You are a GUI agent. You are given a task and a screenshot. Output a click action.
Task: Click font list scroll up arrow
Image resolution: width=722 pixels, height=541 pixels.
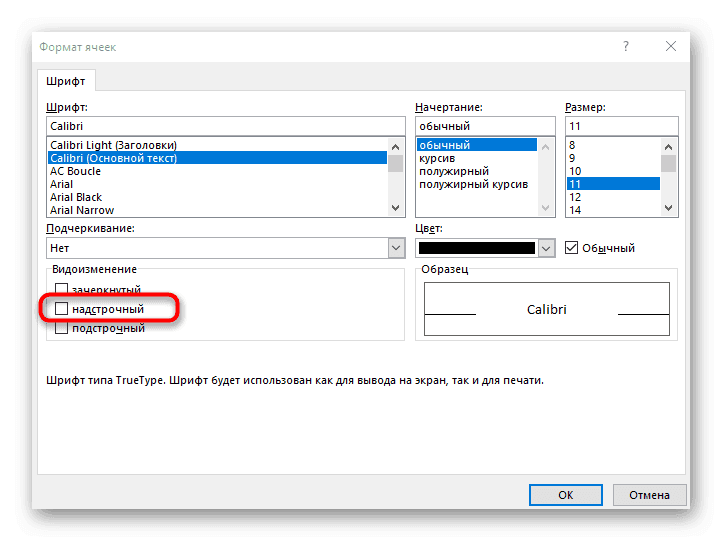click(x=395, y=147)
